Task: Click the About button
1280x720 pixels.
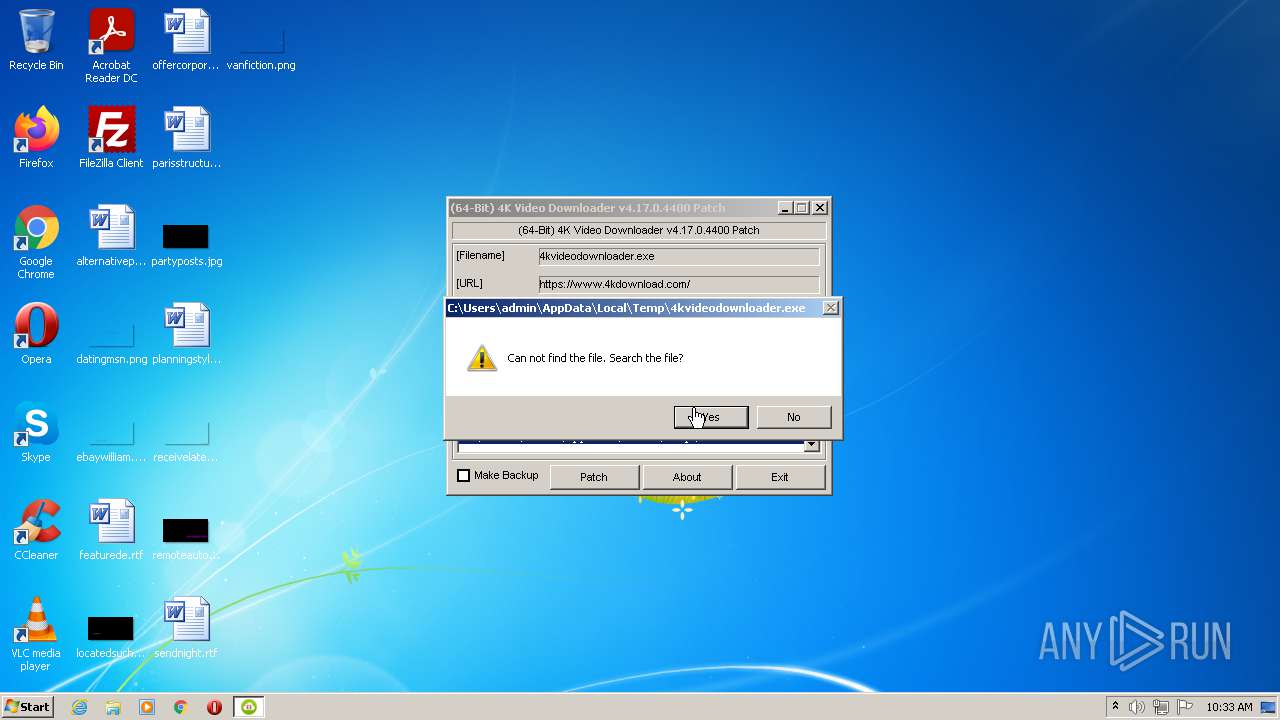Action: tap(687, 477)
